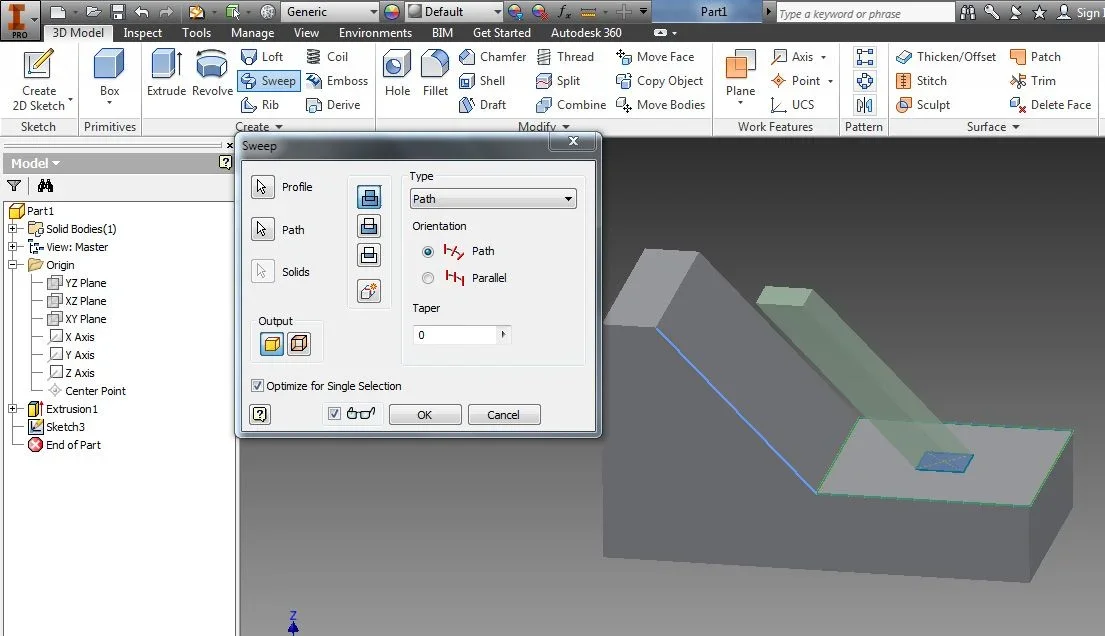This screenshot has height=636, width=1105.
Task: Open the Taper value flyout arrow
Action: [x=503, y=334]
